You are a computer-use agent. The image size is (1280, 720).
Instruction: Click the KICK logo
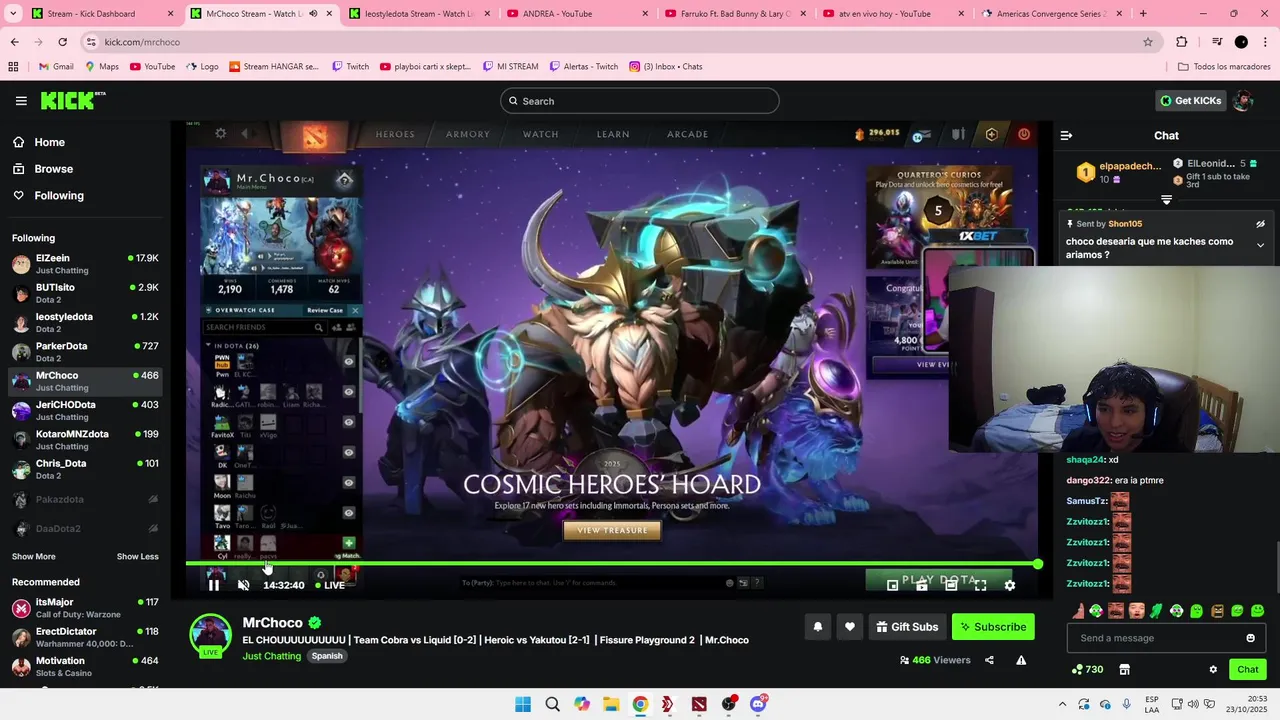tap(72, 101)
